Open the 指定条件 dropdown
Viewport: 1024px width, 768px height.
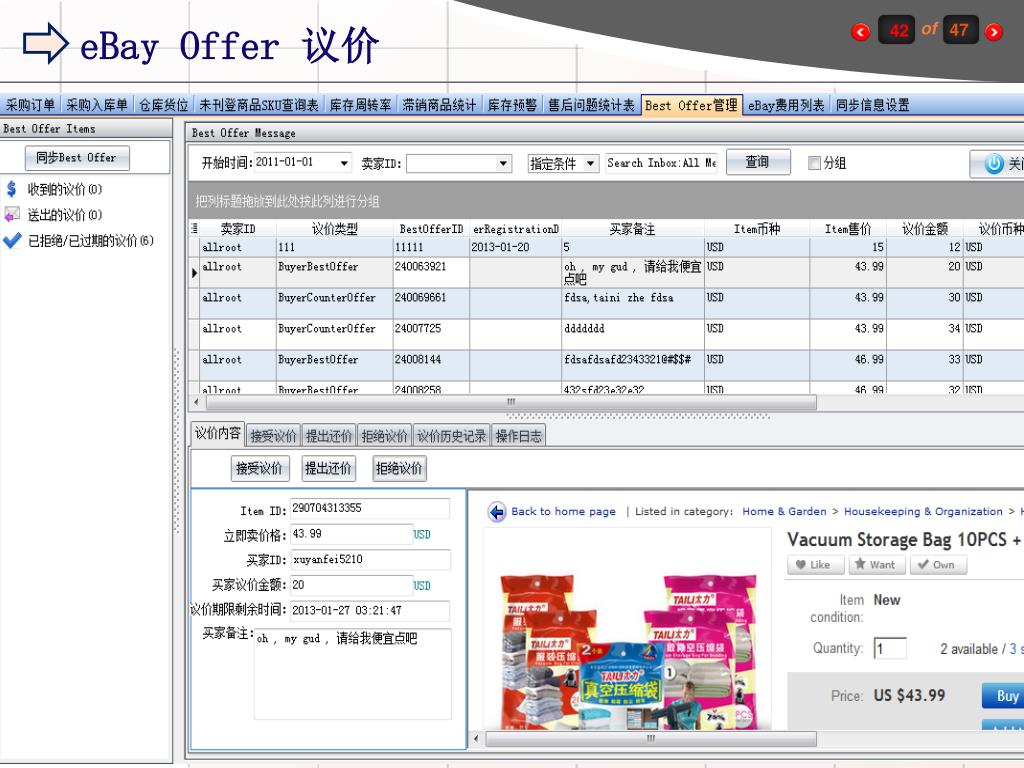coord(590,163)
